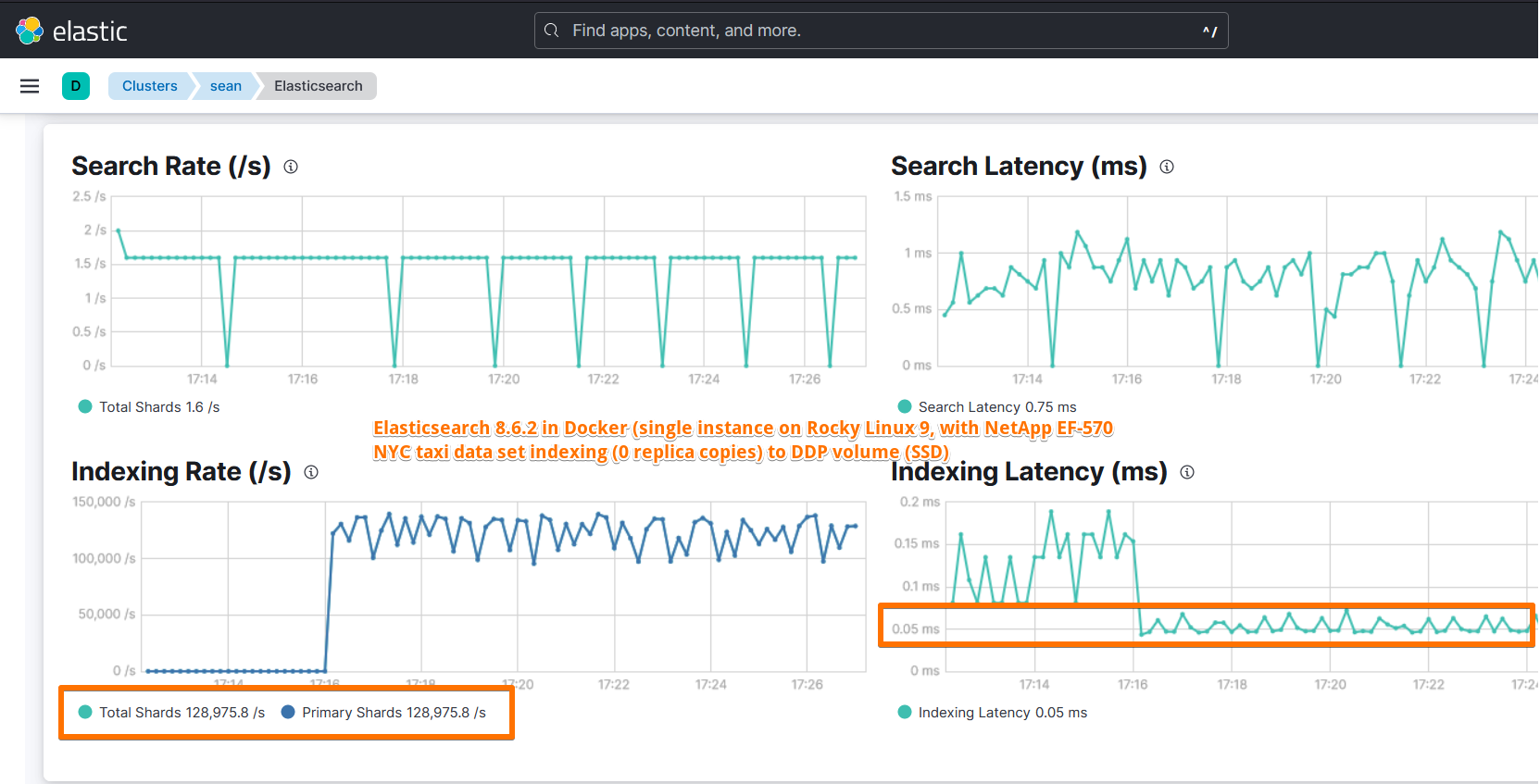Click the Indexing Latency chart title
This screenshot has width=1540, height=784.
tap(1029, 472)
